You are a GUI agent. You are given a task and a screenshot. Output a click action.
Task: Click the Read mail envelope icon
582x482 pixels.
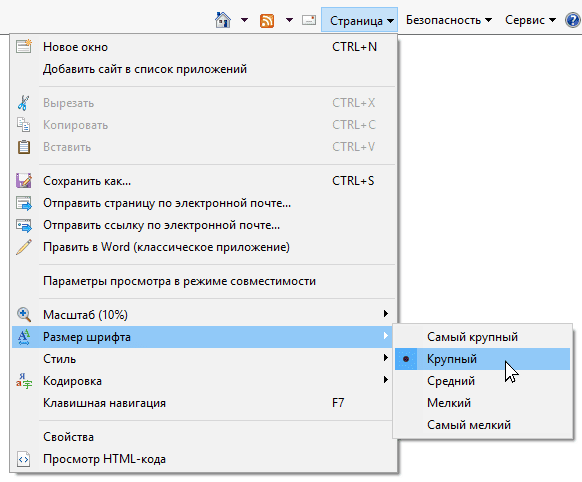coord(309,20)
